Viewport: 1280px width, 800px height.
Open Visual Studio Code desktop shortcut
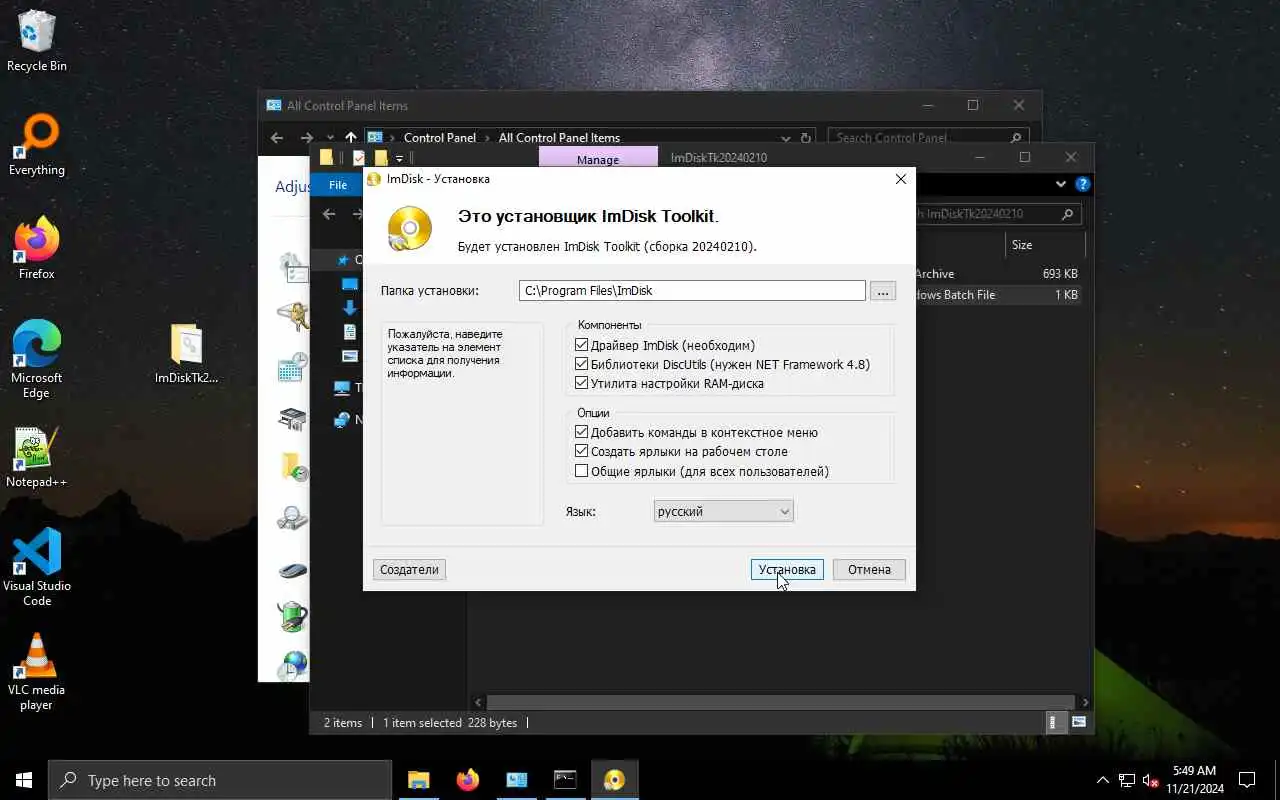[x=37, y=568]
